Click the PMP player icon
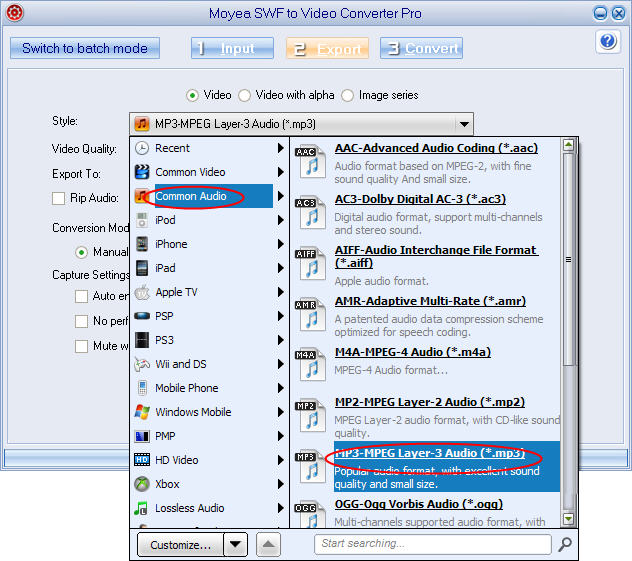The height and width of the screenshot is (561, 632). click(142, 436)
